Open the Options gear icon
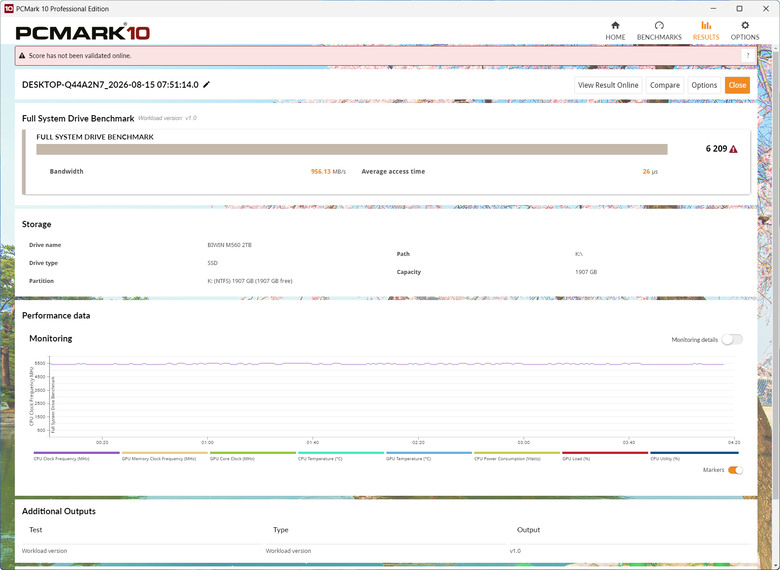 745,25
